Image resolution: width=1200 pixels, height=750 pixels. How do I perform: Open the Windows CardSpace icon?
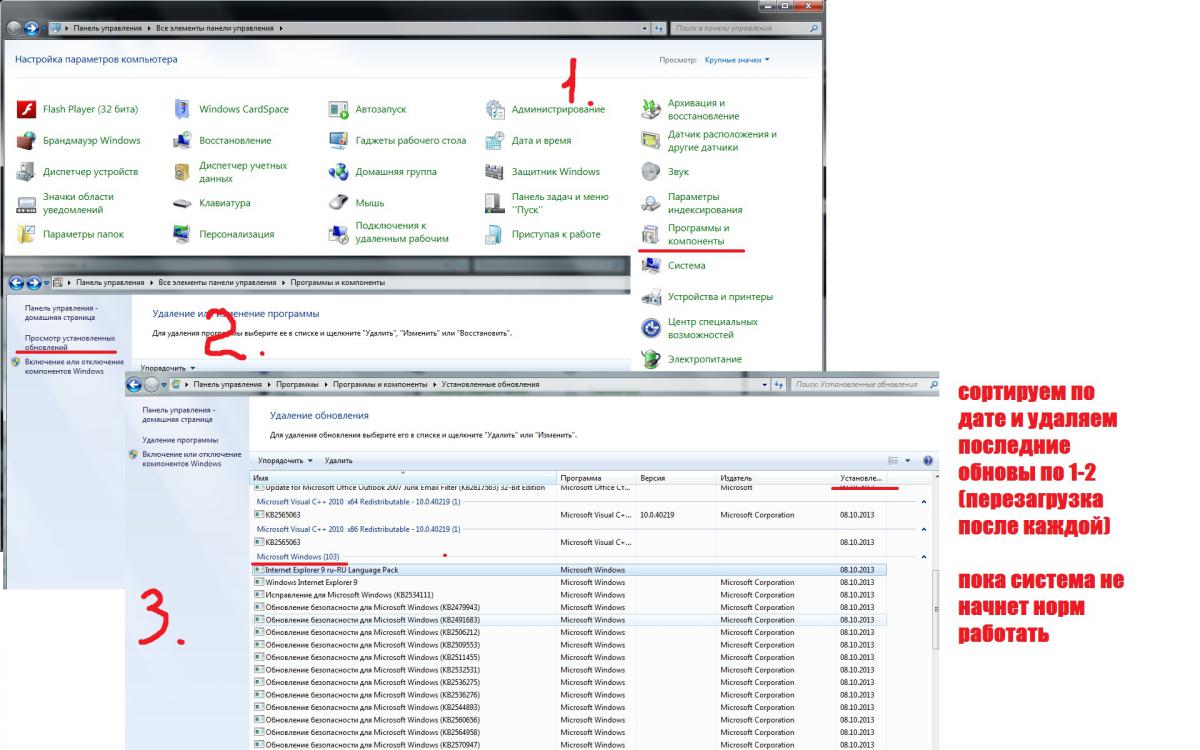point(183,109)
